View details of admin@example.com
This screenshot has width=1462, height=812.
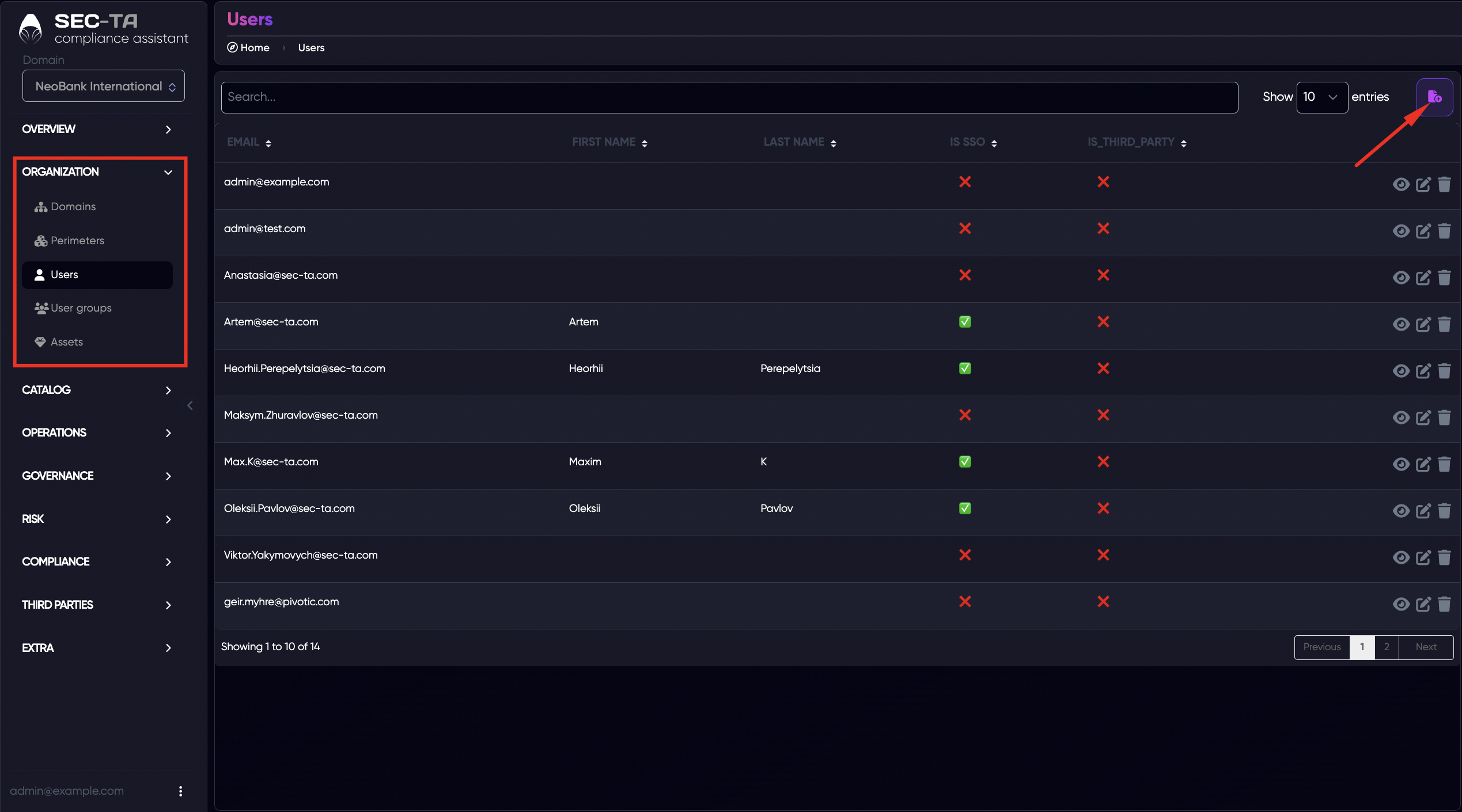pos(1401,184)
